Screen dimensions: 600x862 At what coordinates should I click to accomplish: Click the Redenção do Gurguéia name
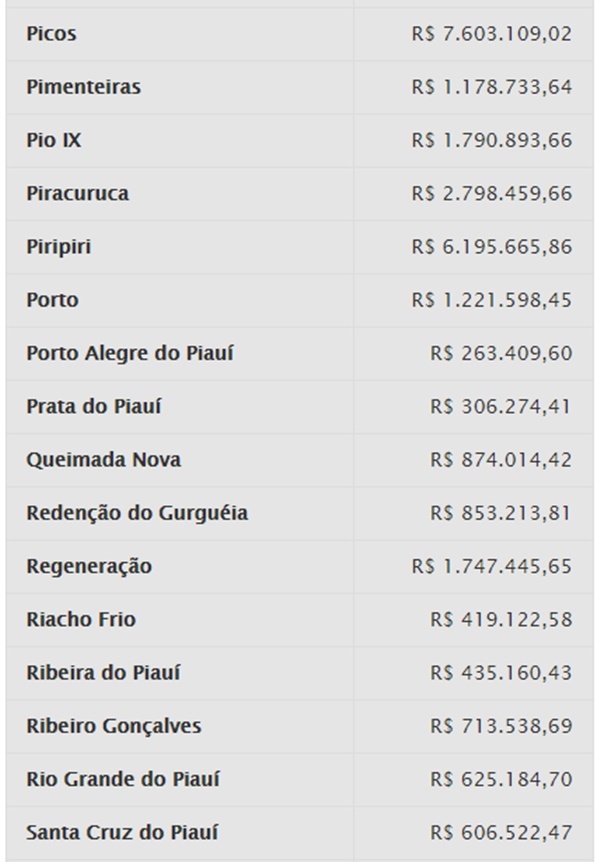pos(137,513)
